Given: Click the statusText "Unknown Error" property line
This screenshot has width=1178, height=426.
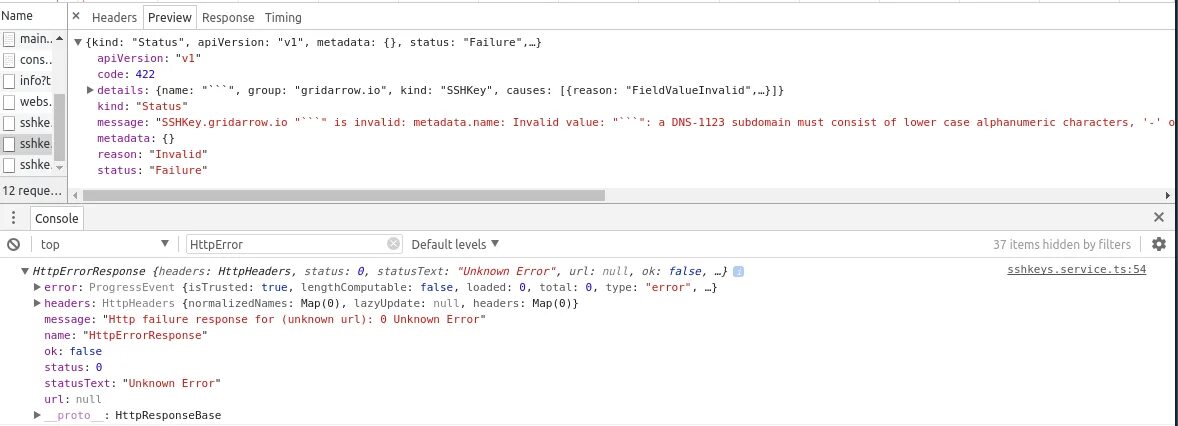Looking at the screenshot, I should pyautogui.click(x=132, y=383).
